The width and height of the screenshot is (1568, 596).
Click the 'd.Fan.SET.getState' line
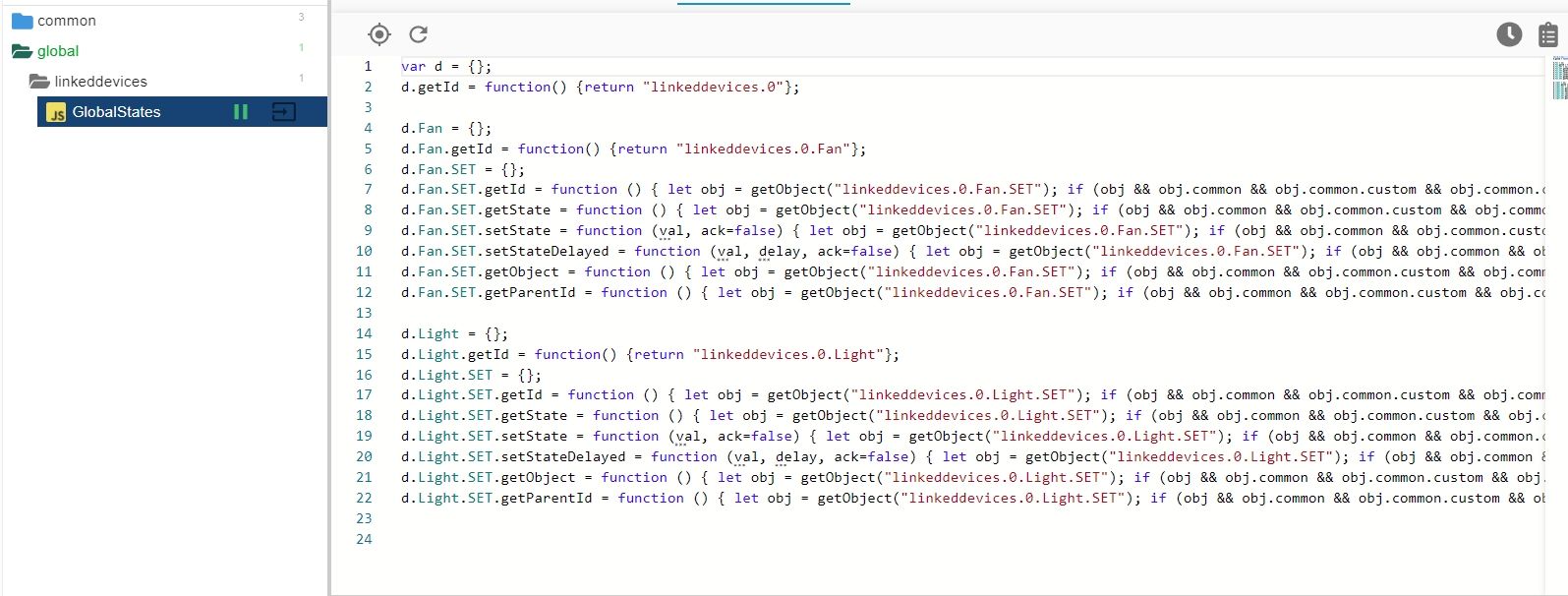click(x=972, y=209)
